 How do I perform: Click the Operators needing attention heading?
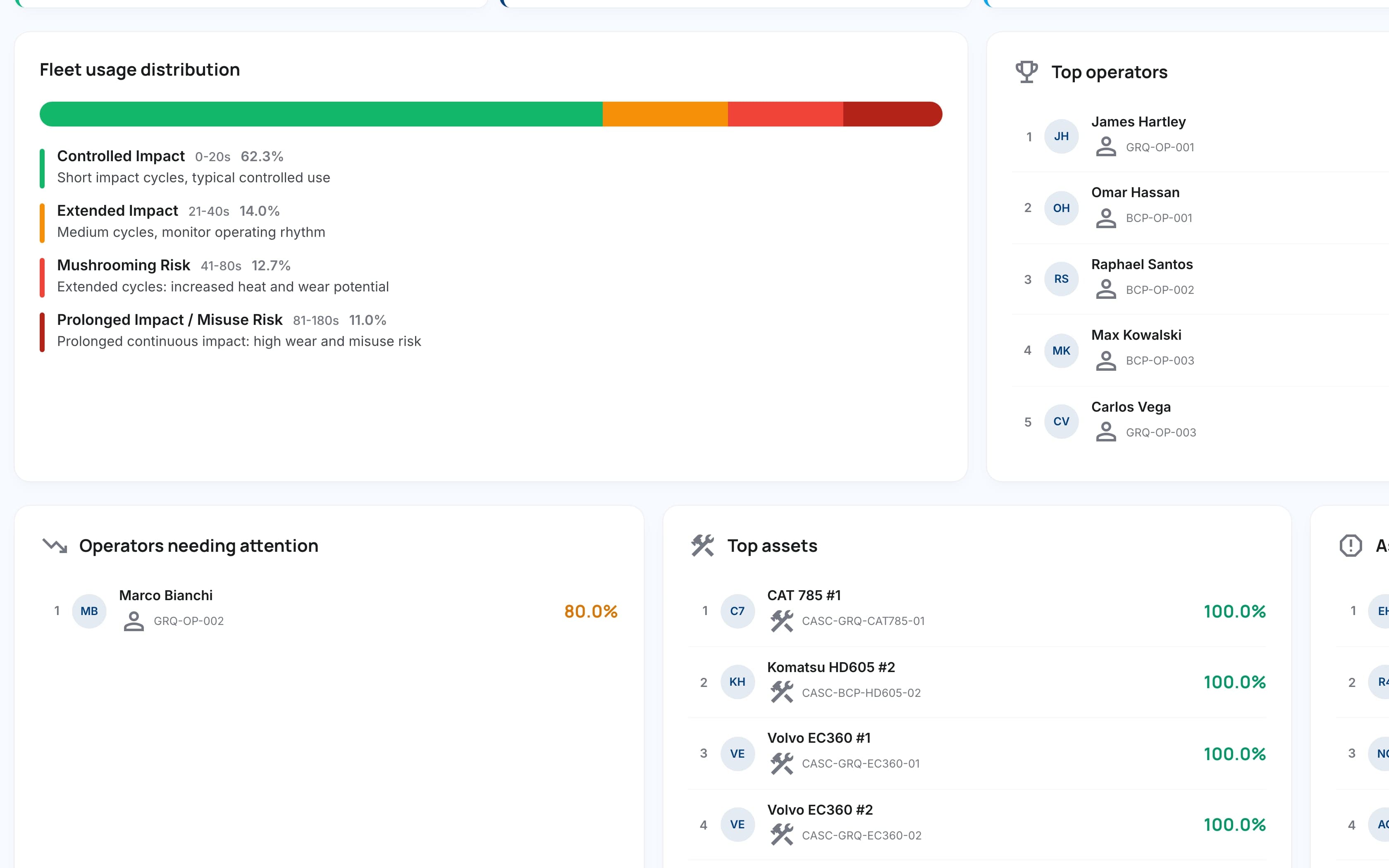click(198, 545)
